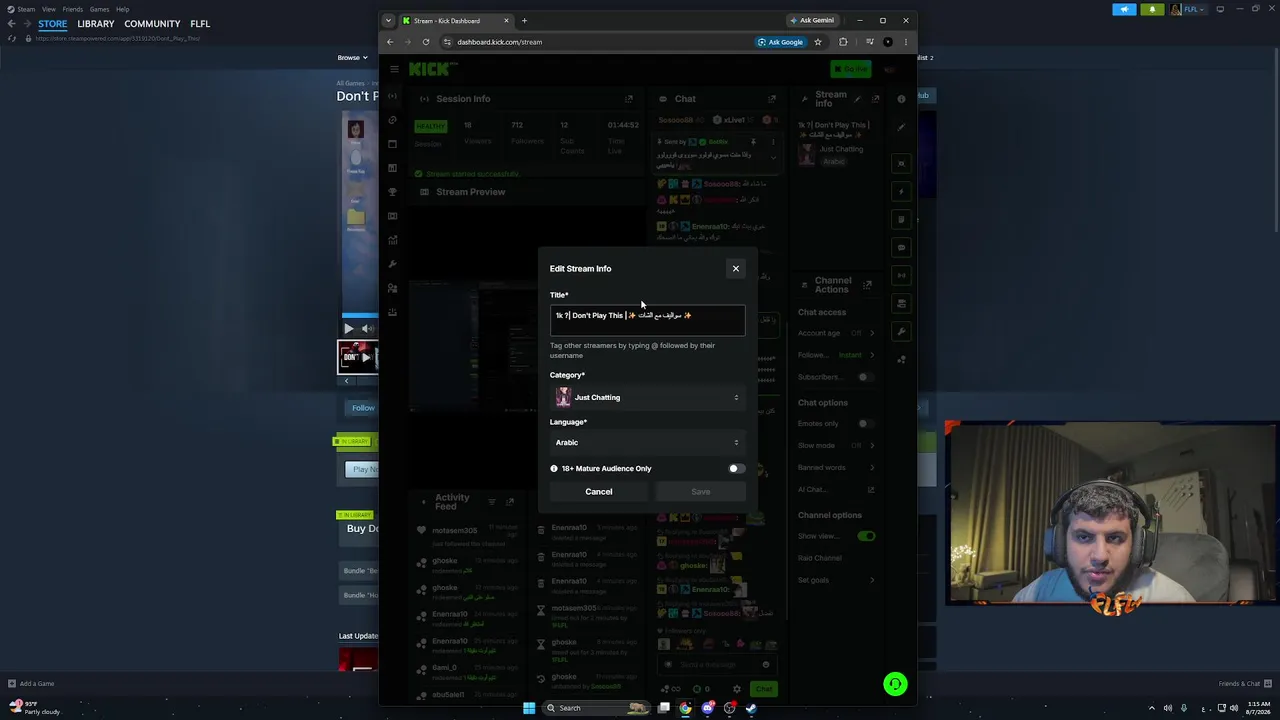Pop out the Chat panel
The width and height of the screenshot is (1280, 720).
pyautogui.click(x=772, y=99)
